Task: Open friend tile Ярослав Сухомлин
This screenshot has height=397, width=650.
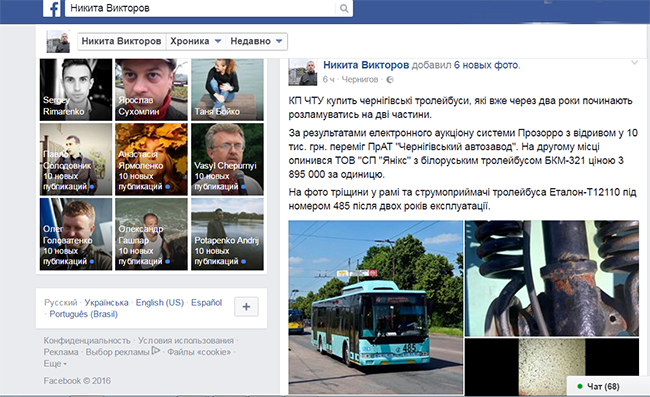Action: point(151,90)
